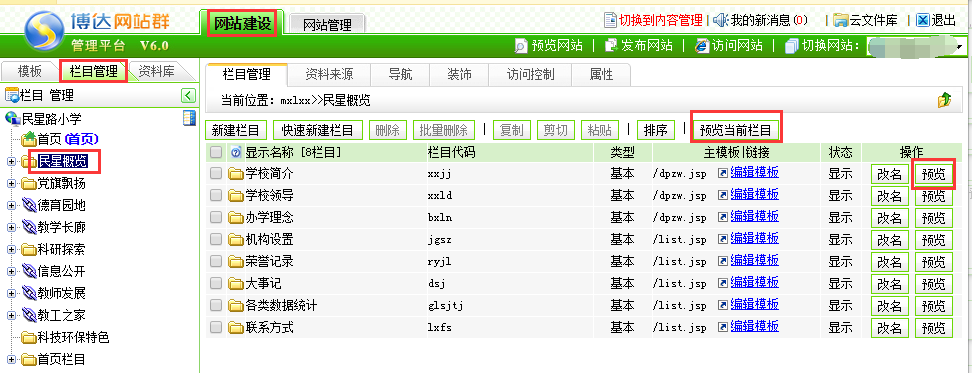Click the go-up-level folder icon
The width and height of the screenshot is (972, 373).
(x=944, y=99)
